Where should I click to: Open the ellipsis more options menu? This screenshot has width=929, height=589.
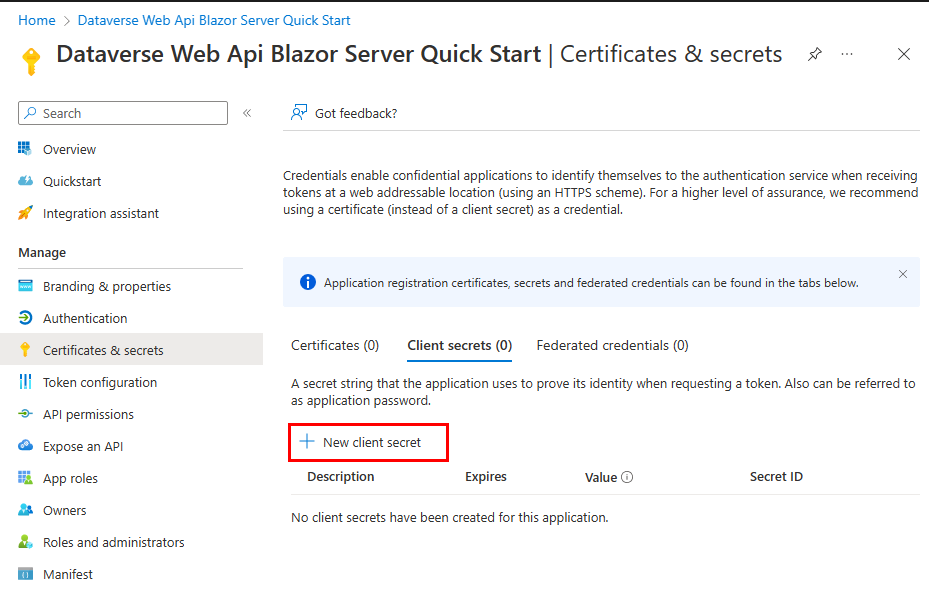[x=848, y=55]
